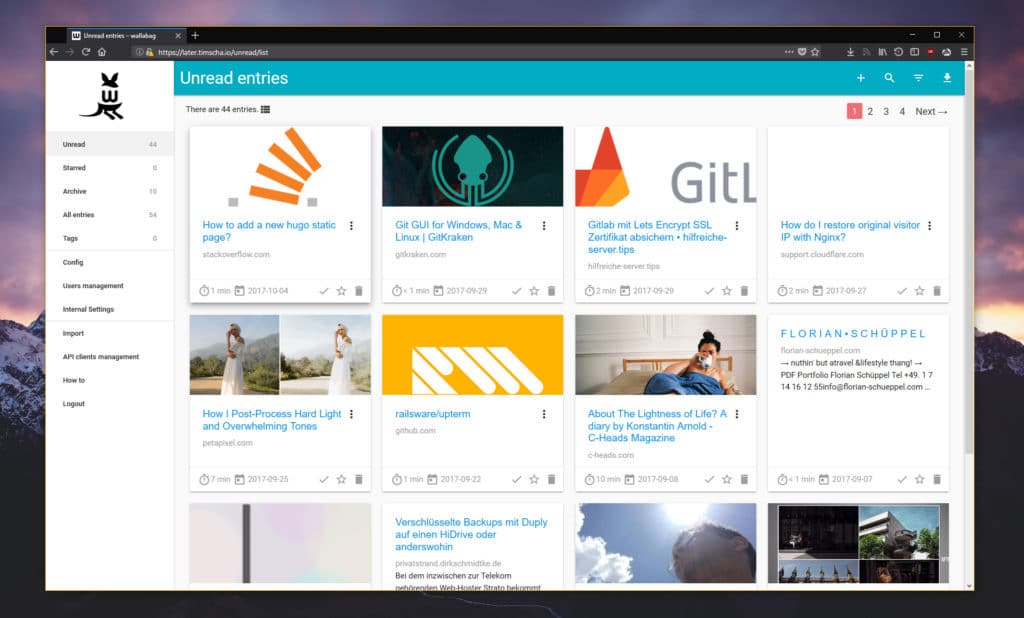
Task: Select Unread in the sidebar
Action: click(x=110, y=144)
